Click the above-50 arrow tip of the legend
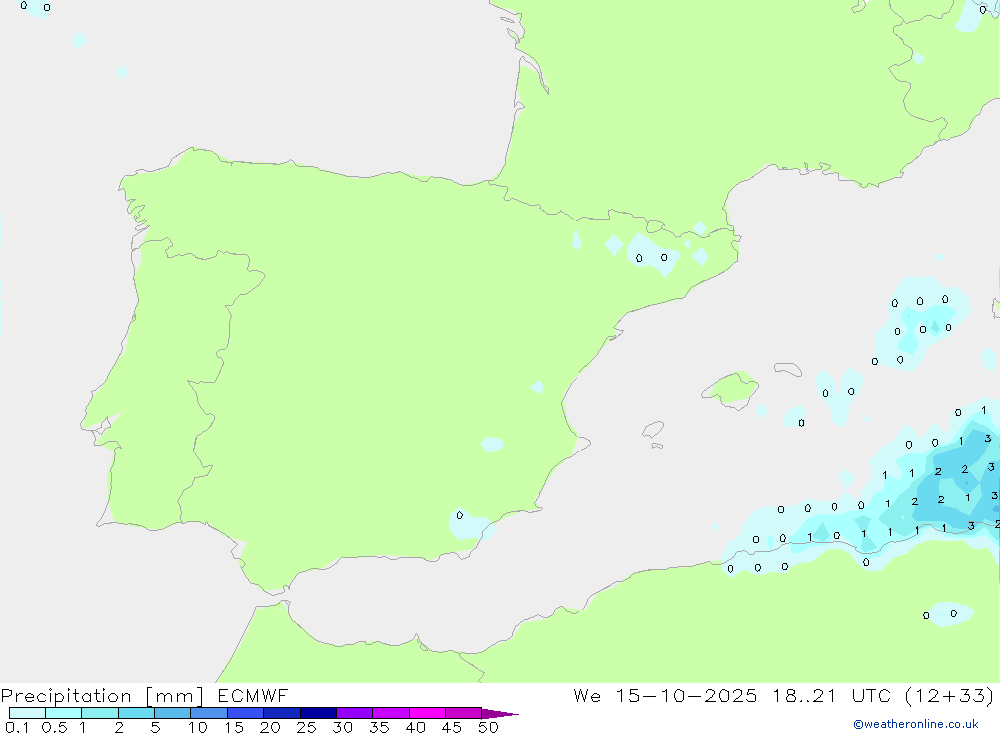Image resolution: width=1000 pixels, height=733 pixels. click(x=500, y=714)
